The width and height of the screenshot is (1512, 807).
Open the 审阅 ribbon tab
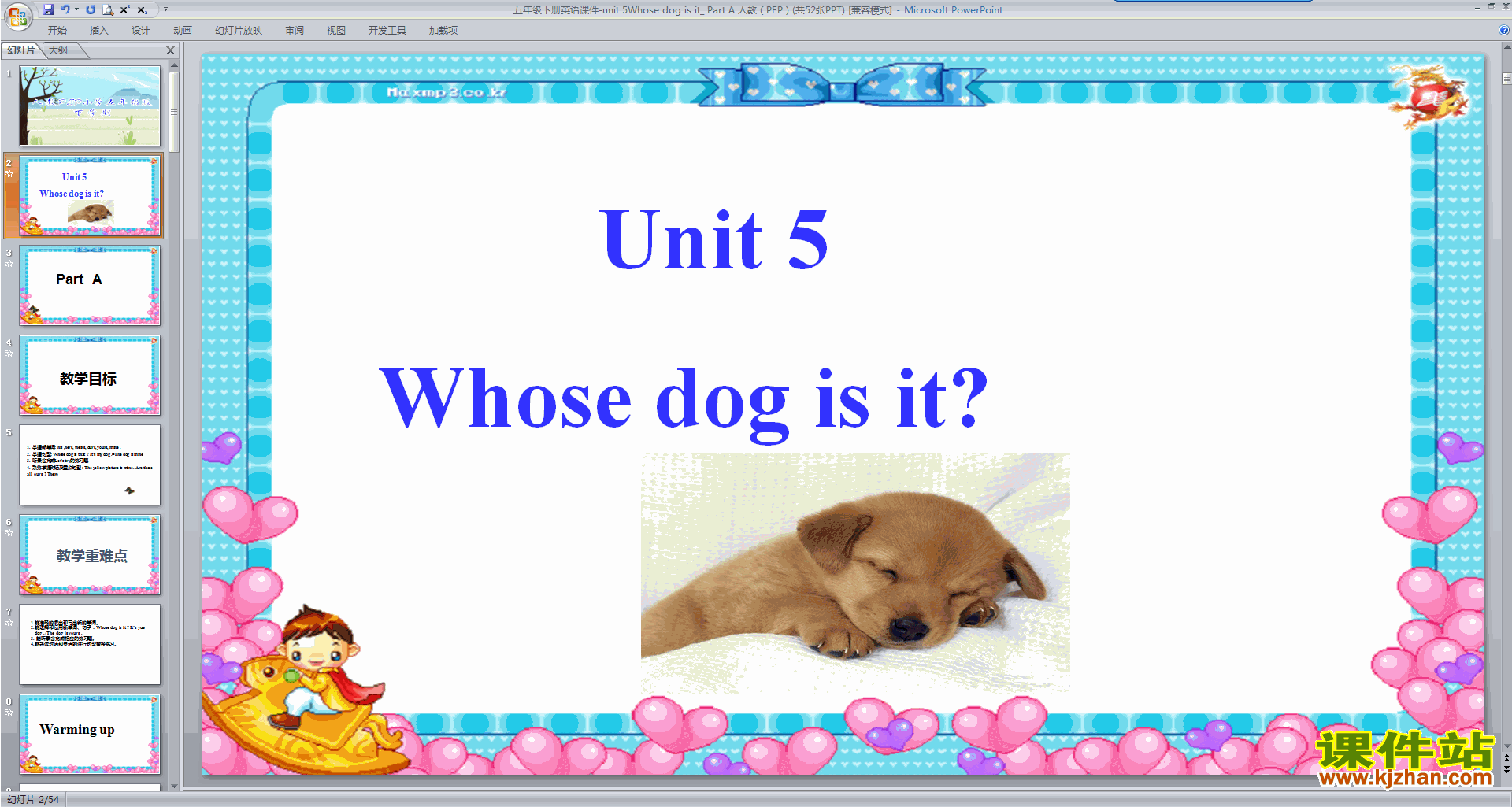coord(295,31)
